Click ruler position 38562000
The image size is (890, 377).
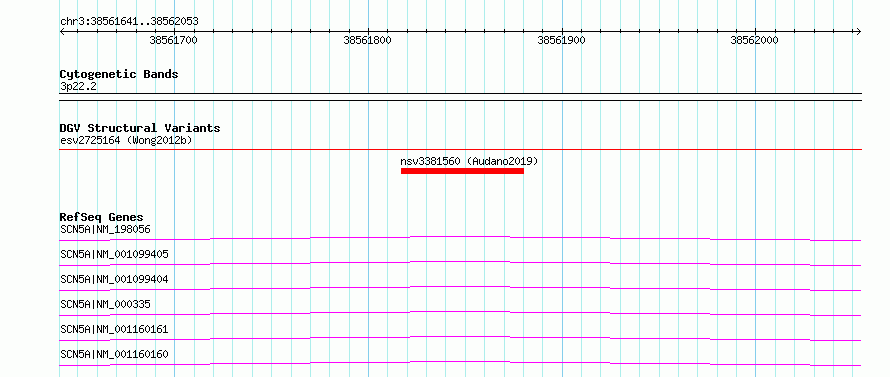pos(754,40)
